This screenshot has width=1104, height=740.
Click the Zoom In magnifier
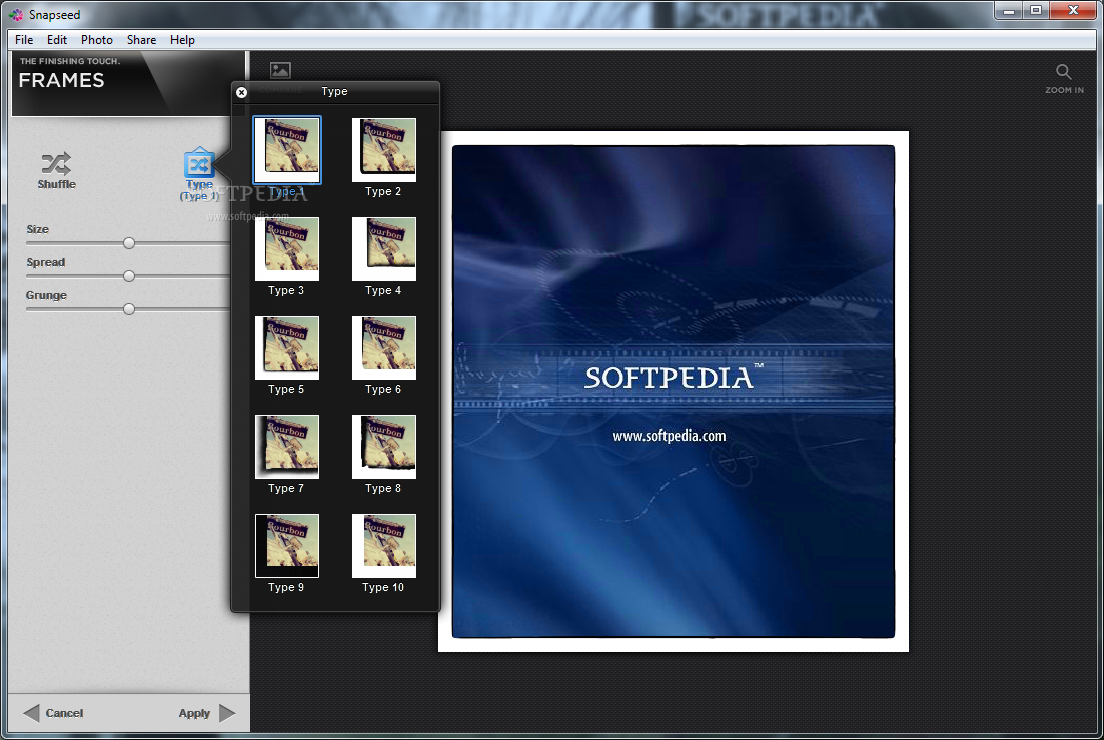(1063, 72)
